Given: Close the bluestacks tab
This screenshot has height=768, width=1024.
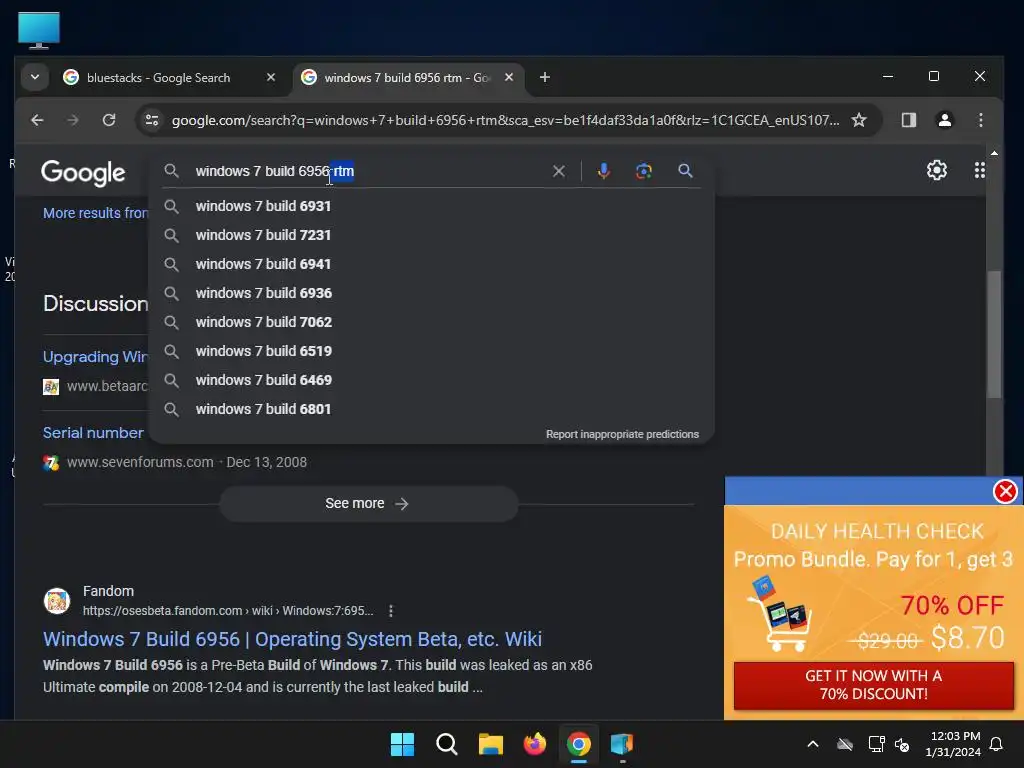Looking at the screenshot, I should pyautogui.click(x=271, y=78).
